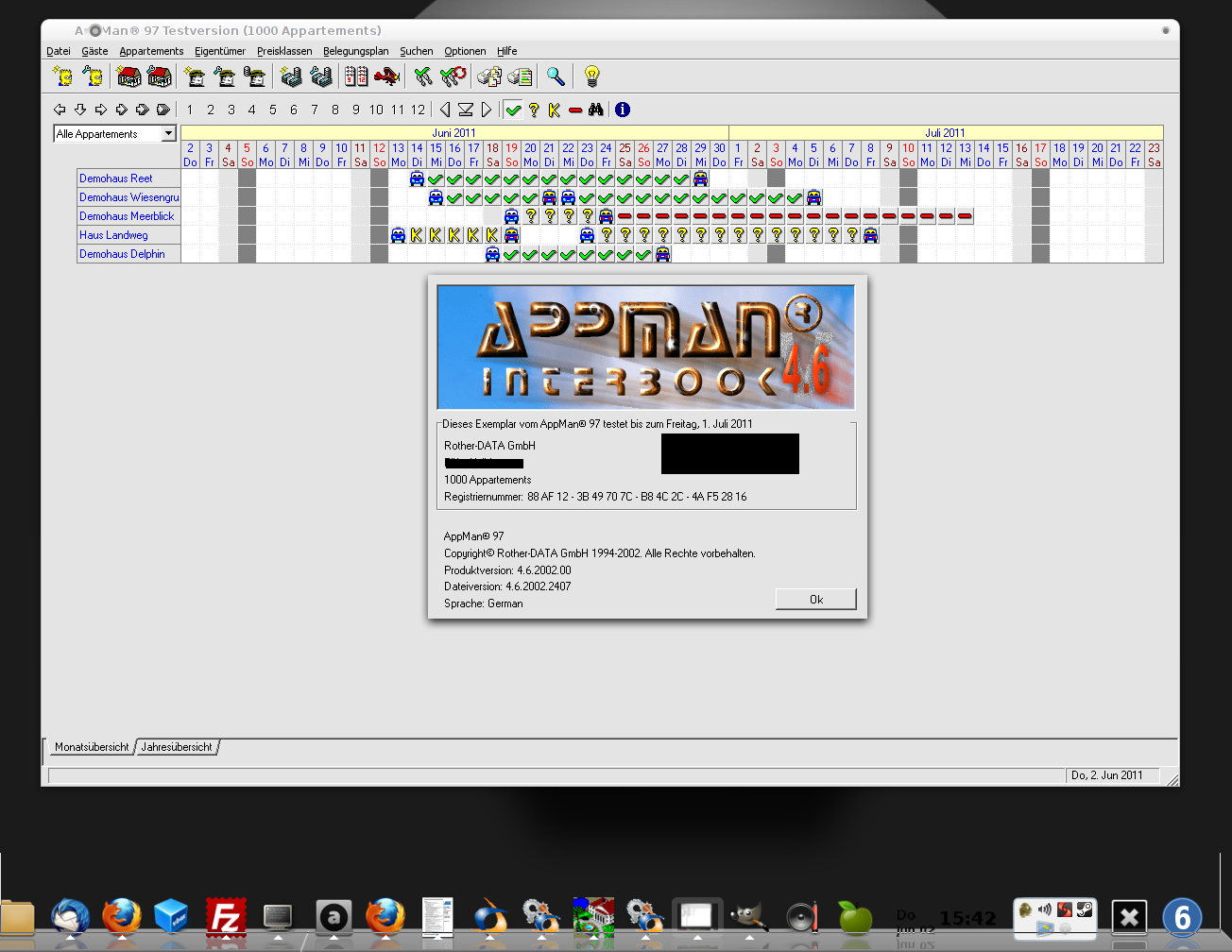This screenshot has height=952, width=1232.
Task: Open the calendar pages toolbar icon
Action: 356,76
